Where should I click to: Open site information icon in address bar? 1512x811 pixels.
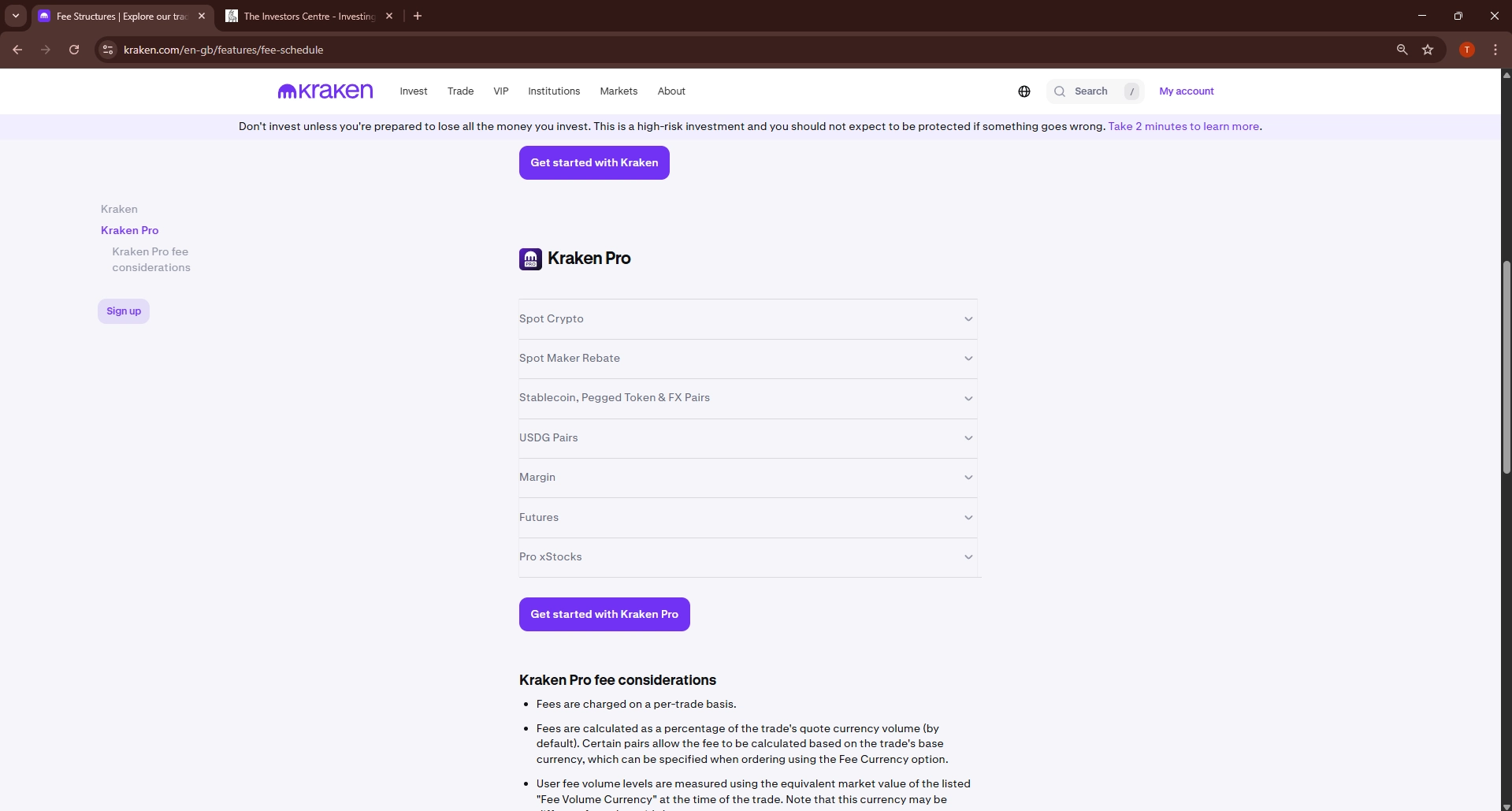pyautogui.click(x=108, y=50)
